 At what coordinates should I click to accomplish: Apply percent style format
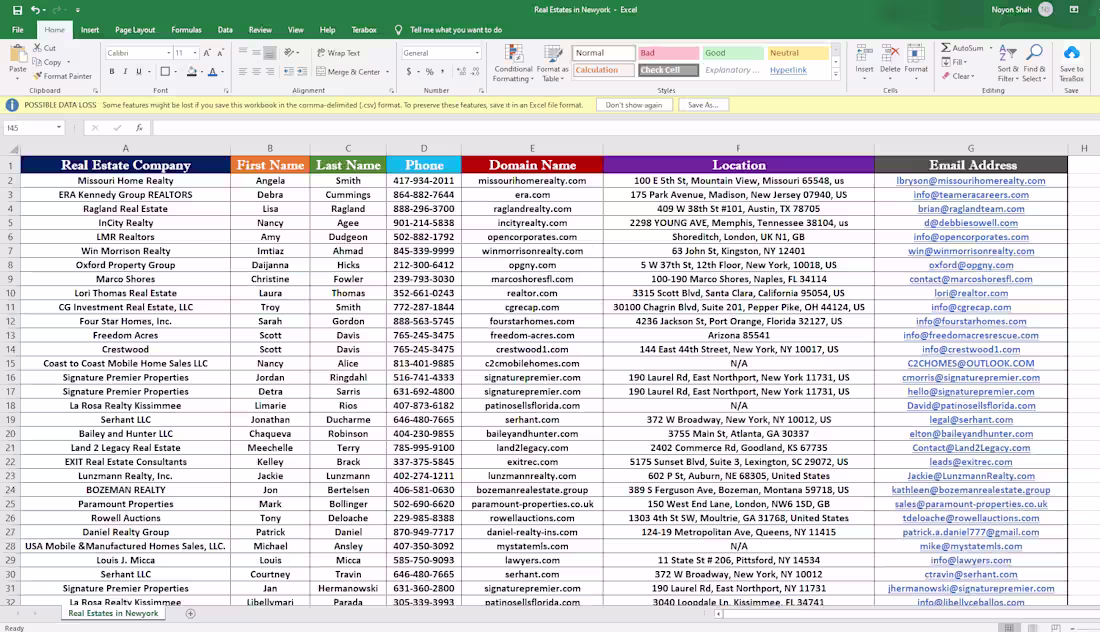pyautogui.click(x=429, y=72)
